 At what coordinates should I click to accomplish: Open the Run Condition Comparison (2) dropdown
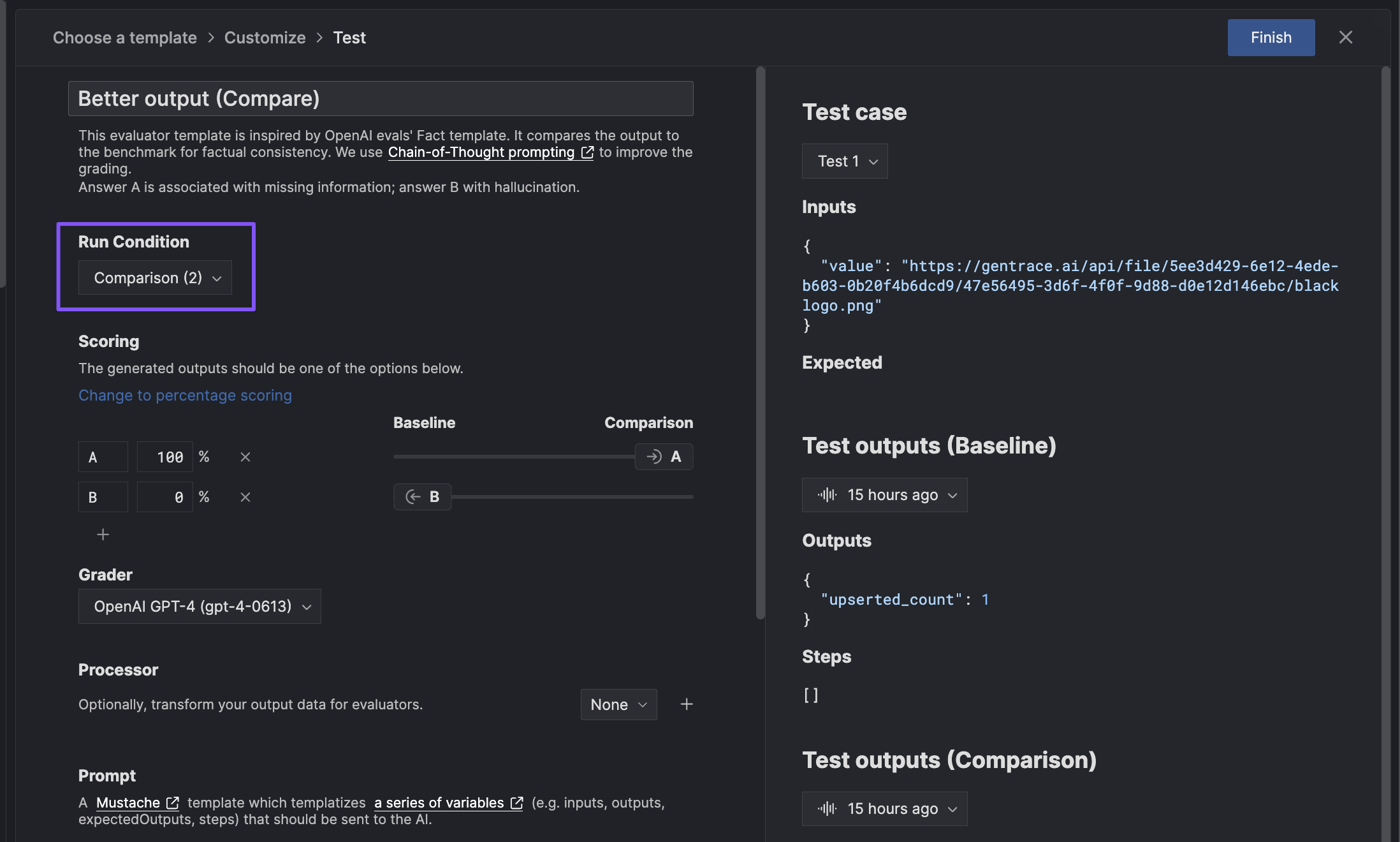pos(155,277)
